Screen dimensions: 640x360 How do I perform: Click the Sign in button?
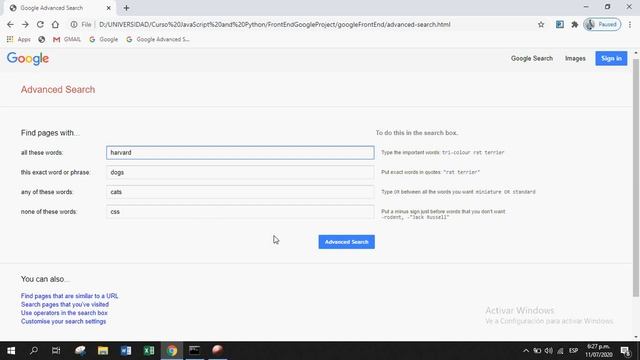click(611, 58)
